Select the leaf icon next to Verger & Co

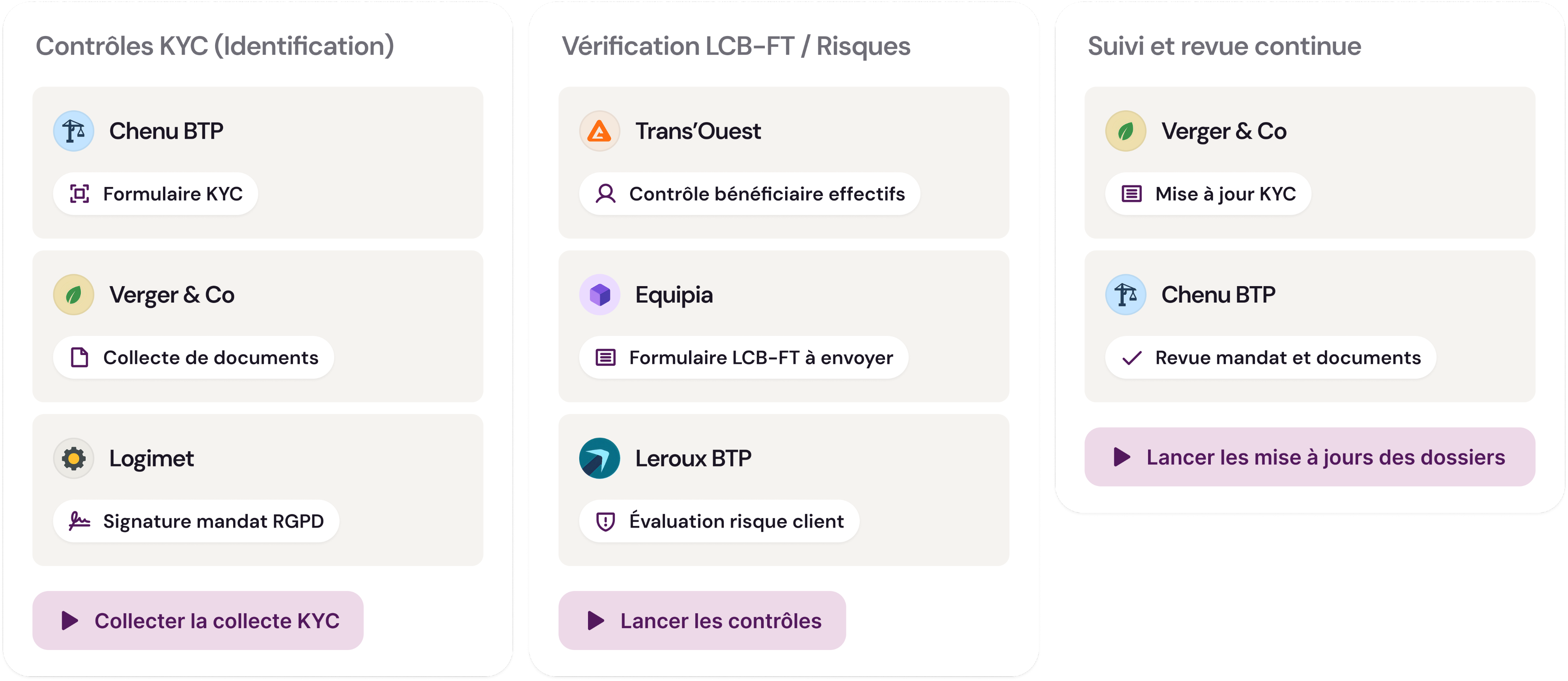pyautogui.click(x=74, y=294)
